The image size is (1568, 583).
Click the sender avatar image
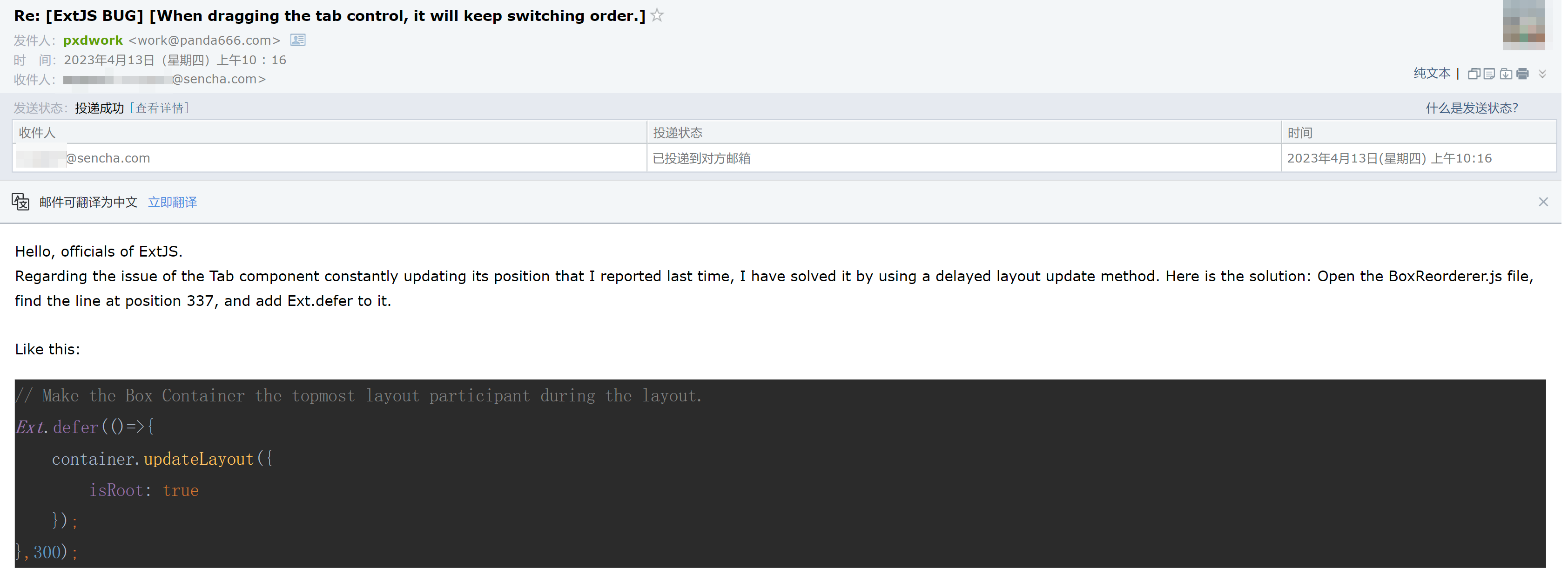point(1524,25)
